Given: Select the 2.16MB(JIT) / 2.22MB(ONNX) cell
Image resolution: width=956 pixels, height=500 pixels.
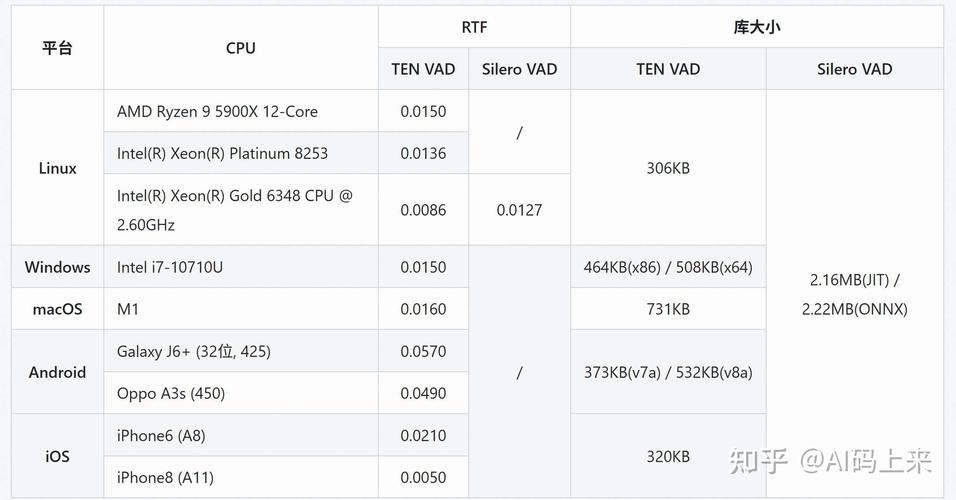Looking at the screenshot, I should 855,294.
